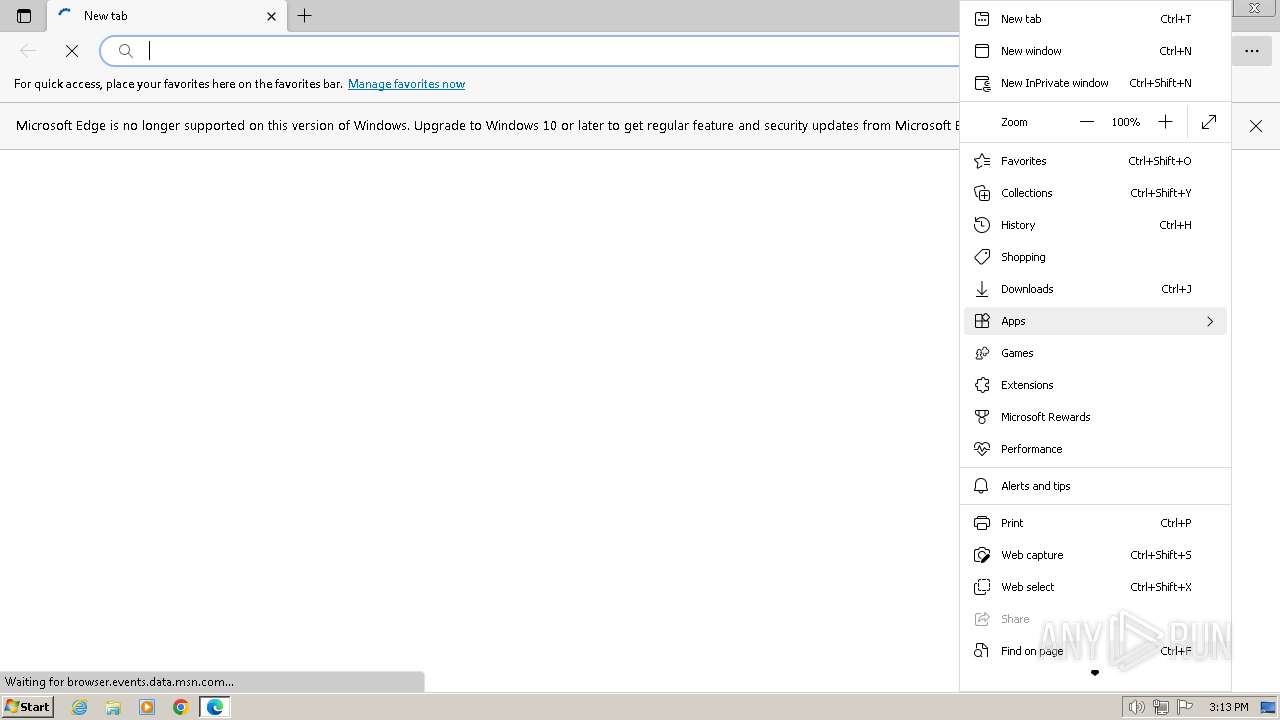Click the Collections icon in menu

(x=982, y=193)
